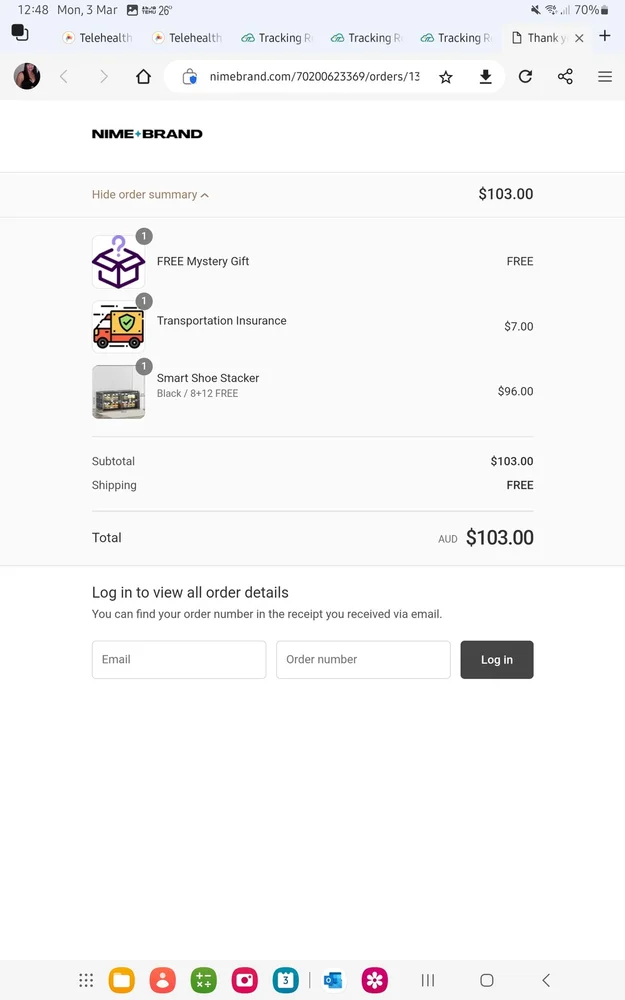
Task: Open Outlook from the taskbar
Action: click(333, 980)
